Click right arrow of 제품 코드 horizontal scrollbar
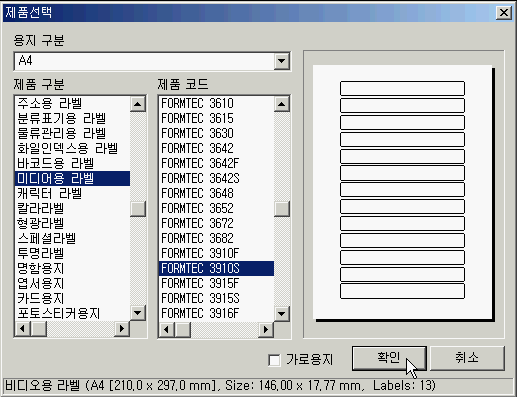Screen dimensions: 517x397 pyautogui.click(x=266, y=330)
